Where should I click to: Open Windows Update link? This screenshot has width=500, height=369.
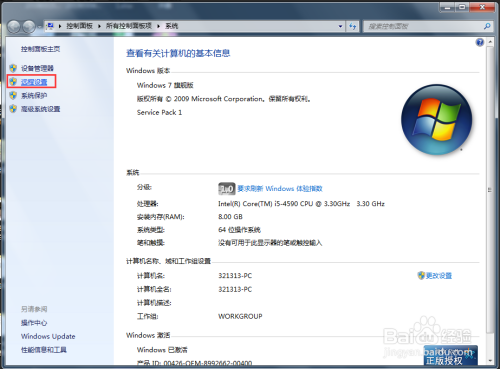pyautogui.click(x=48, y=336)
